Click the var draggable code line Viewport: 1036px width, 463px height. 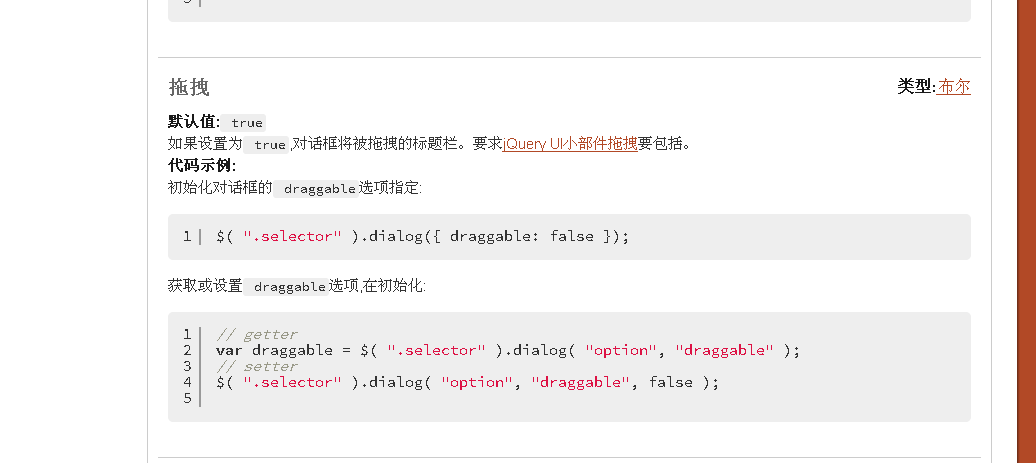507,350
